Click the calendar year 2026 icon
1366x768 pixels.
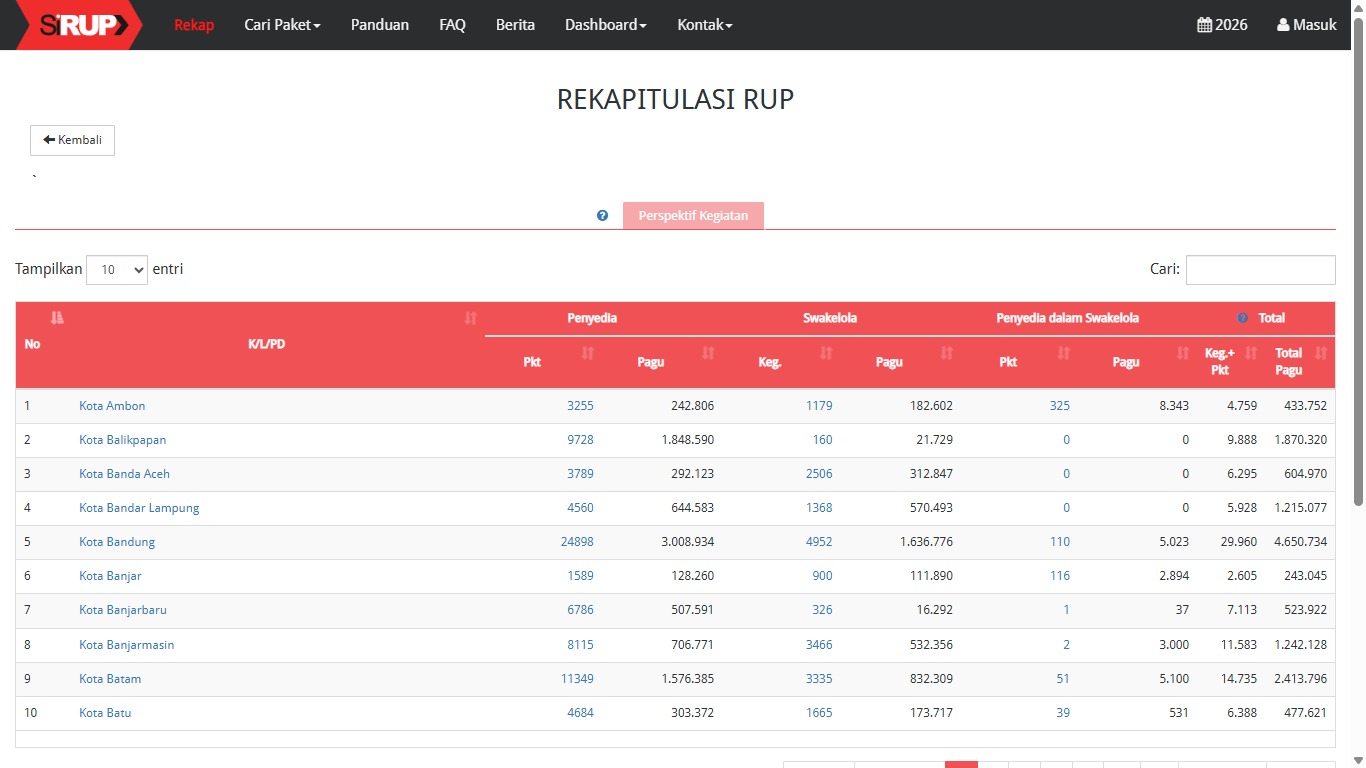click(x=1204, y=25)
